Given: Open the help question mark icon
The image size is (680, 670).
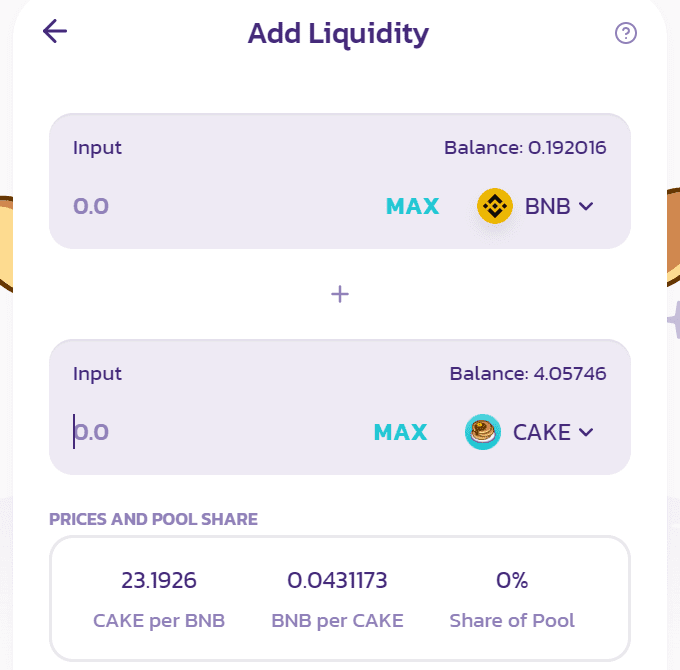Looking at the screenshot, I should click(625, 33).
